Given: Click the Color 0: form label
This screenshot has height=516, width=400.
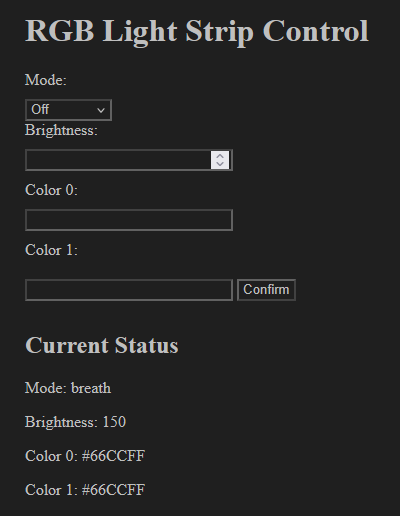Looking at the screenshot, I should [51, 190].
